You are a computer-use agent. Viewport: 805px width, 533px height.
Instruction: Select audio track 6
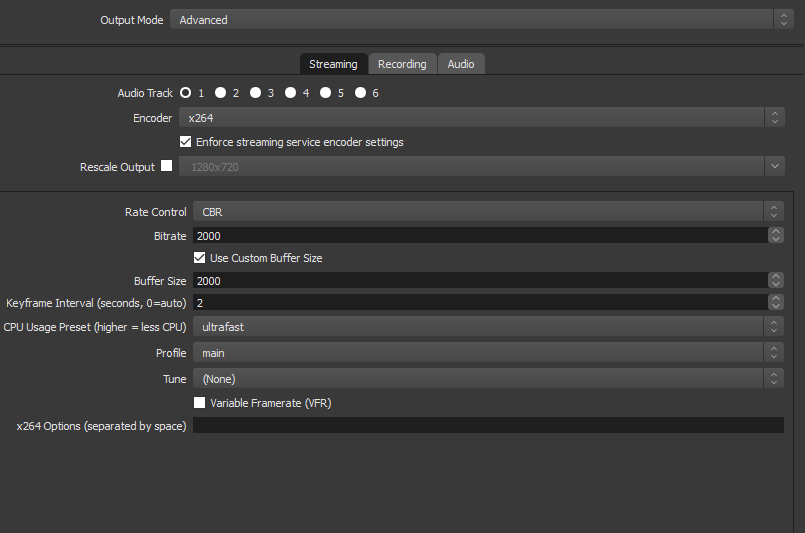tap(360, 92)
